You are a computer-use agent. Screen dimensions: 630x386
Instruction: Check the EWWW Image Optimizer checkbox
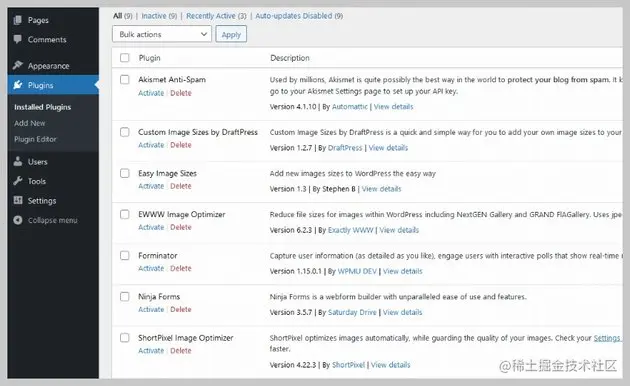pyautogui.click(x=125, y=214)
